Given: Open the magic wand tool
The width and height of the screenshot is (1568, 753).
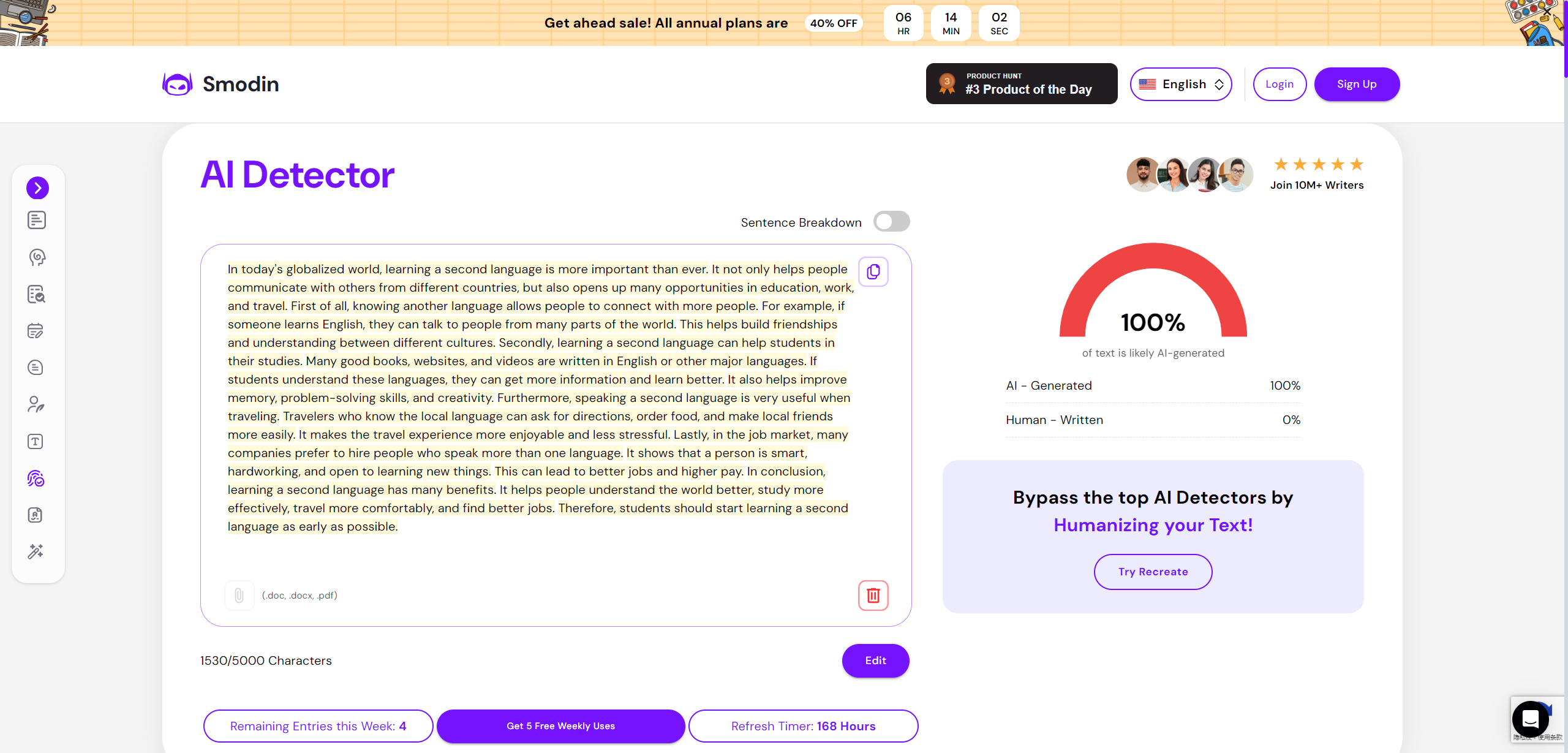Looking at the screenshot, I should (x=36, y=551).
